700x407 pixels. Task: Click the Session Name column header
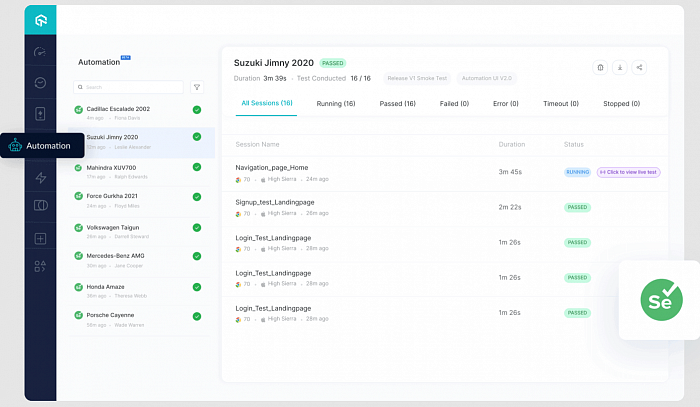257,145
